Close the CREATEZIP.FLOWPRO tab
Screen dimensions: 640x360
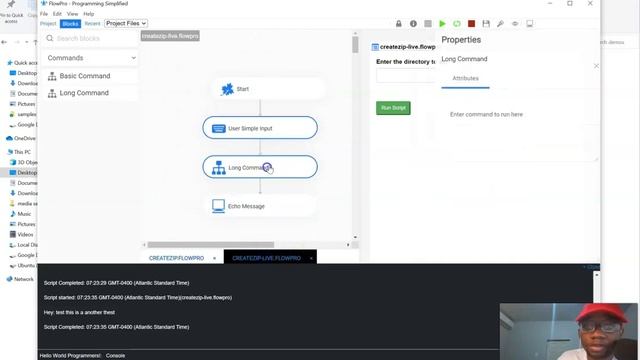(x=214, y=258)
